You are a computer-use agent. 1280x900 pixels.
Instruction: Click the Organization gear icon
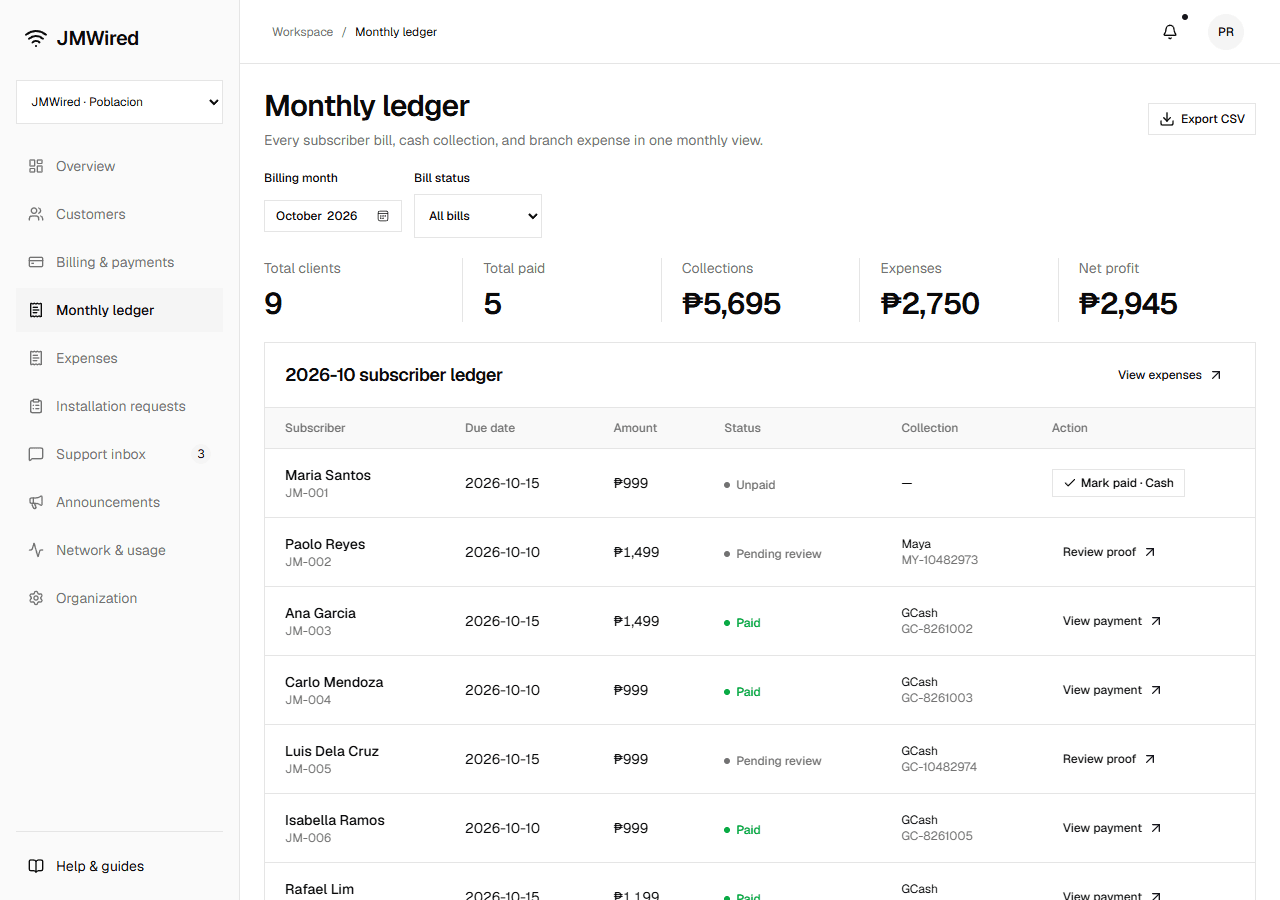coord(36,598)
